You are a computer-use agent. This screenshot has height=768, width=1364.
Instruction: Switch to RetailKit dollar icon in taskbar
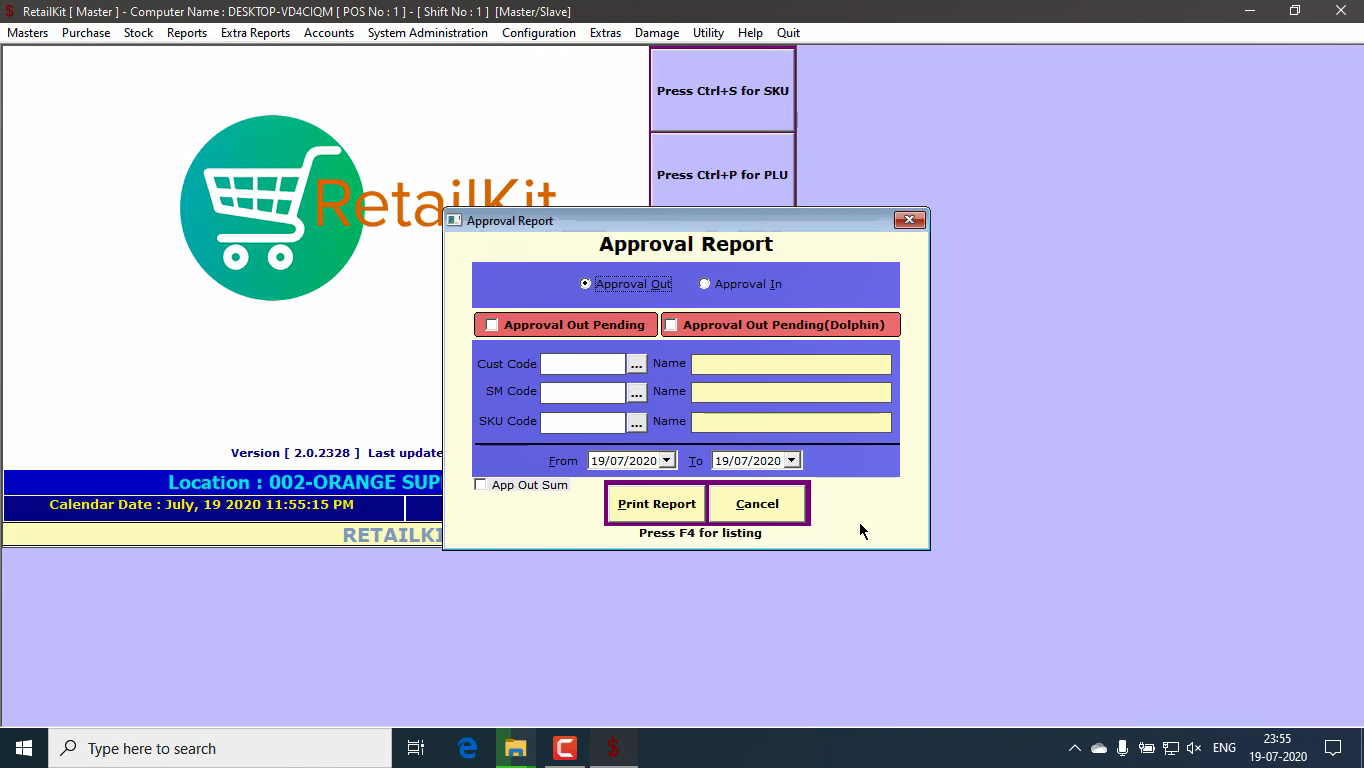point(613,748)
